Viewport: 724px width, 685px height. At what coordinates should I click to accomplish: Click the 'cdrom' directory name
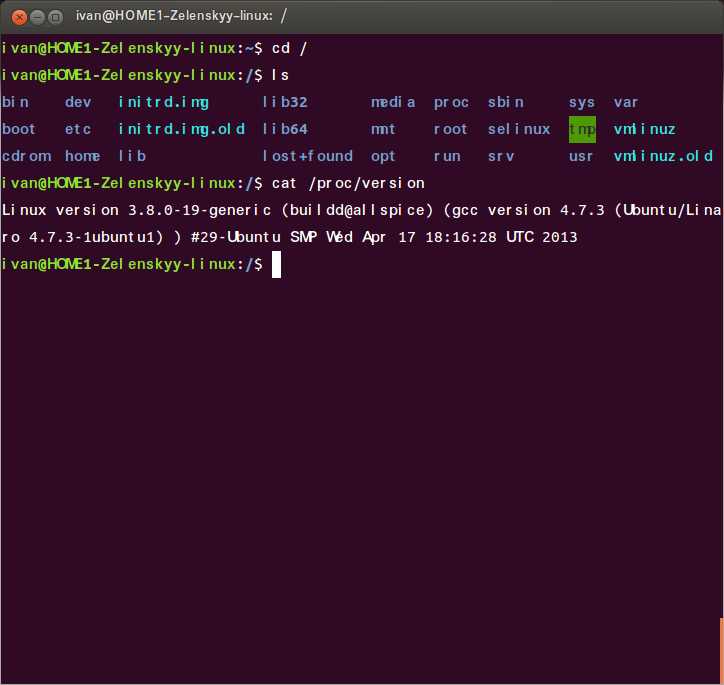pos(26,156)
